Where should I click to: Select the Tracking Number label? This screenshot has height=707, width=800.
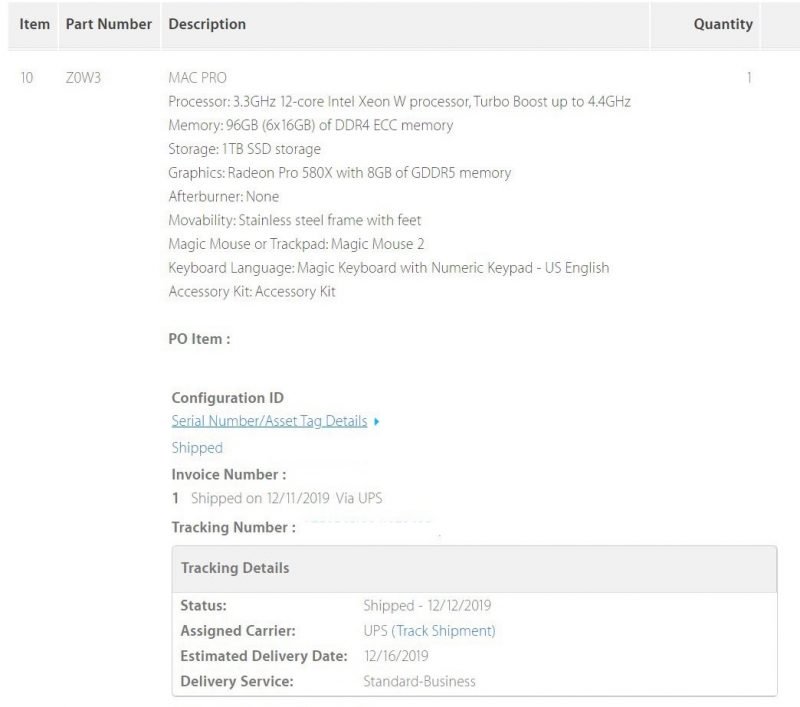click(233, 527)
